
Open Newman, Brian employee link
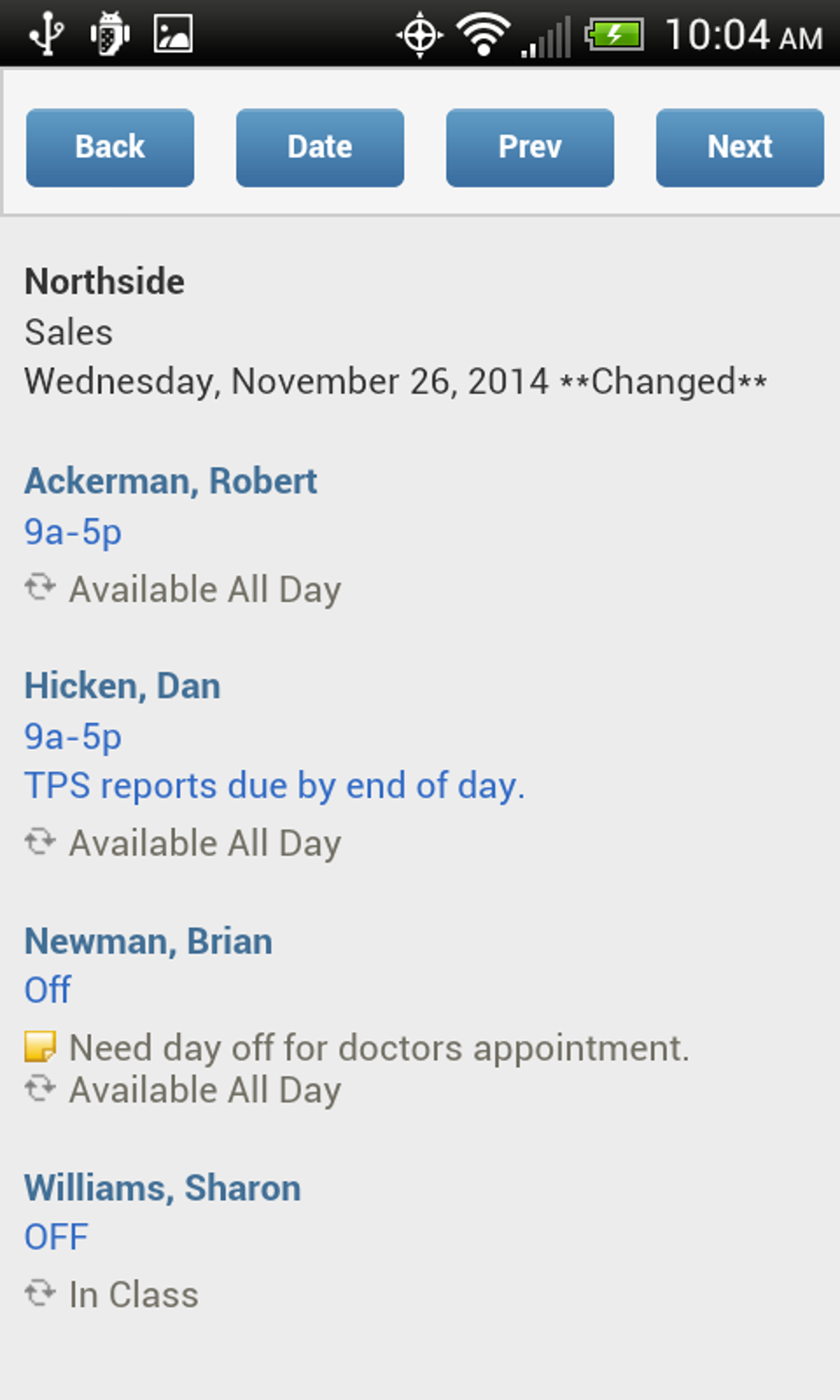pyautogui.click(x=148, y=941)
